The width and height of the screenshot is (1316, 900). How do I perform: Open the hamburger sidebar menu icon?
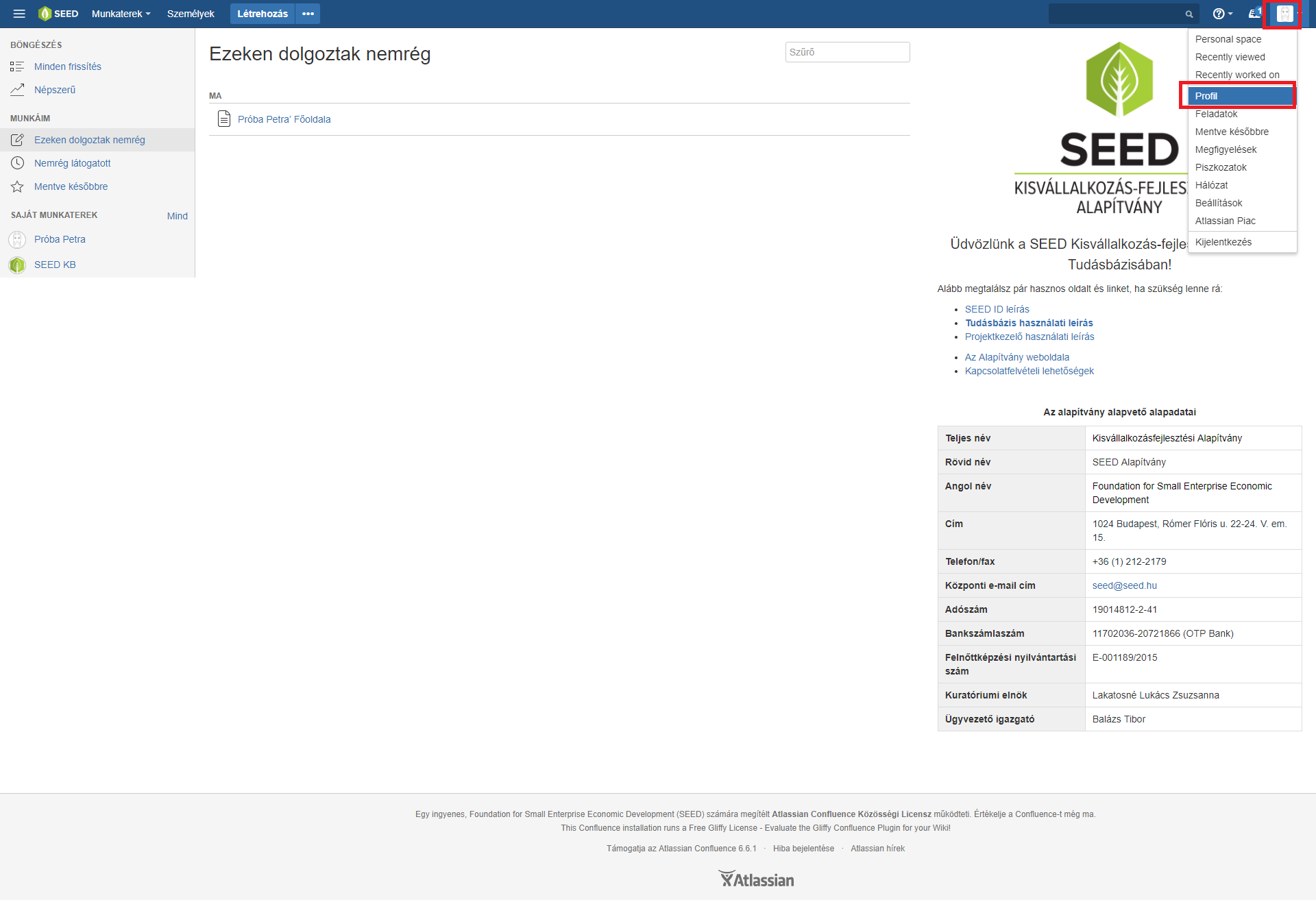point(19,14)
